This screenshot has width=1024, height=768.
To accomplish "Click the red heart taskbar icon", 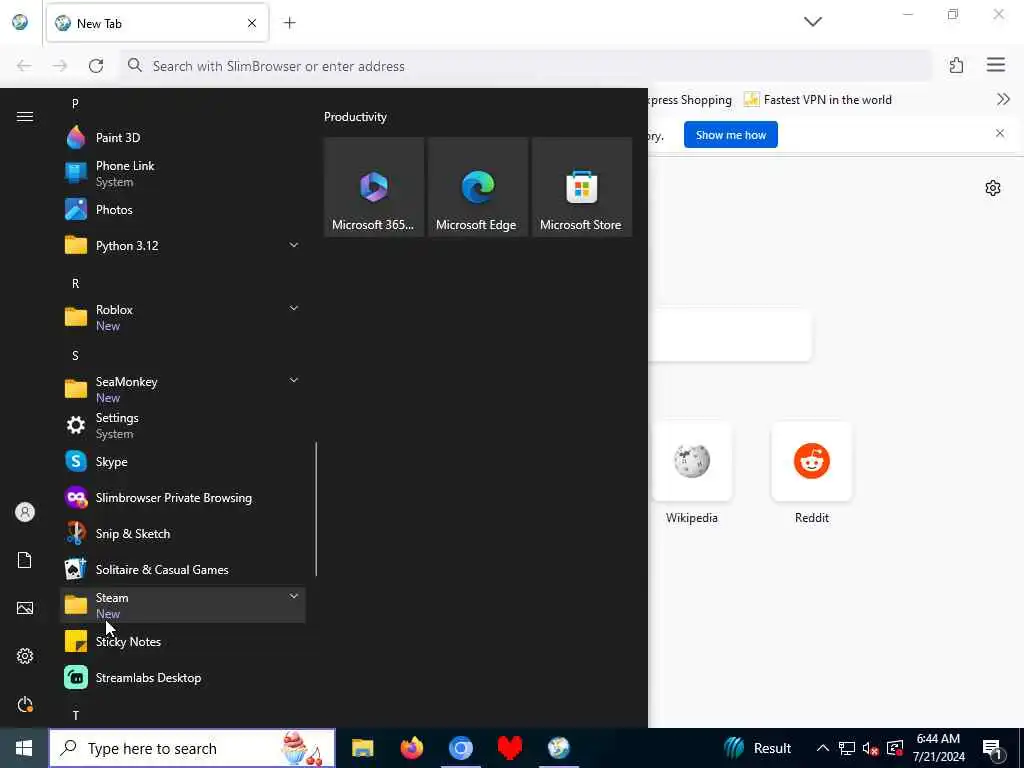I will [509, 748].
